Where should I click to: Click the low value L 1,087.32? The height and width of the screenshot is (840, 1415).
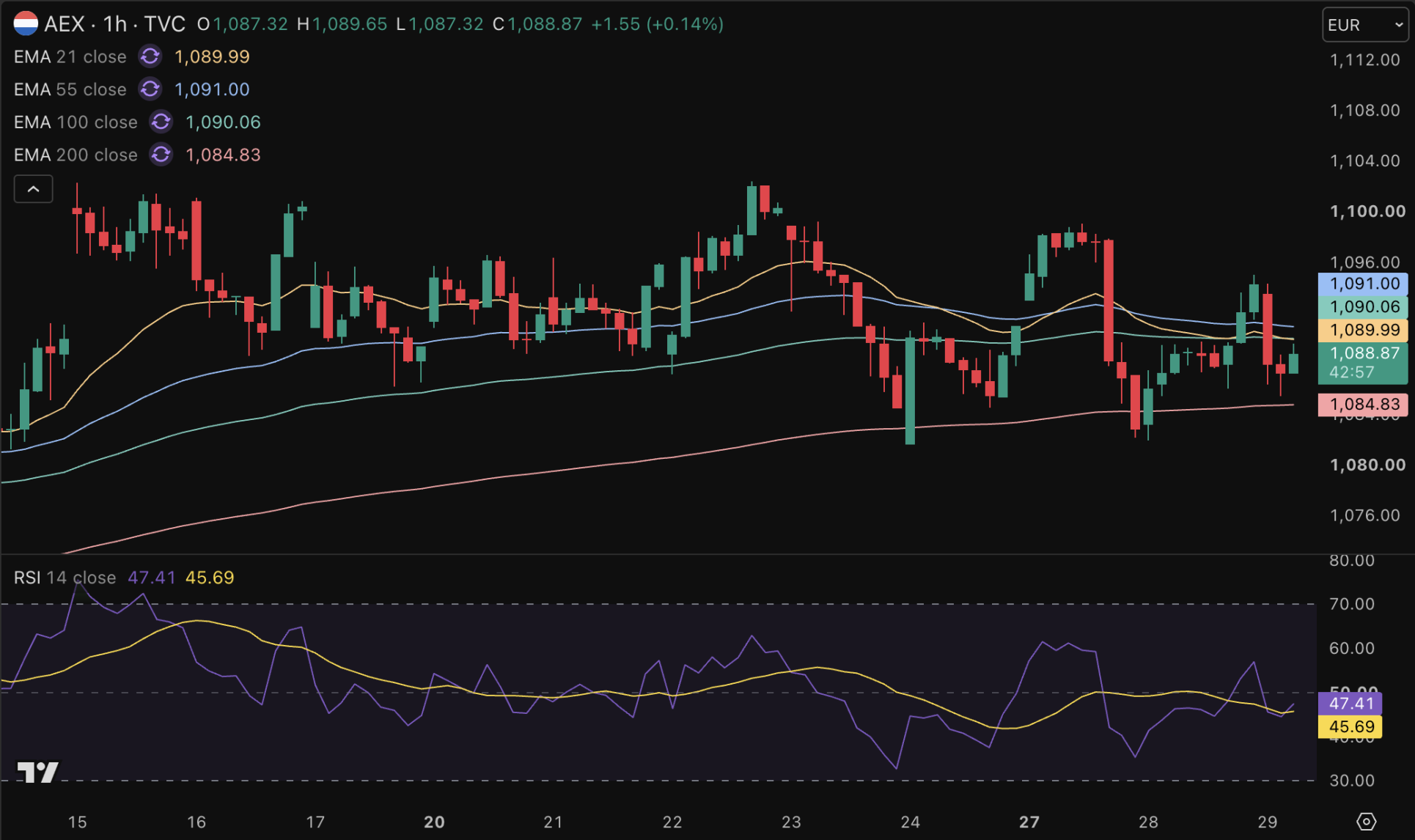point(440,24)
